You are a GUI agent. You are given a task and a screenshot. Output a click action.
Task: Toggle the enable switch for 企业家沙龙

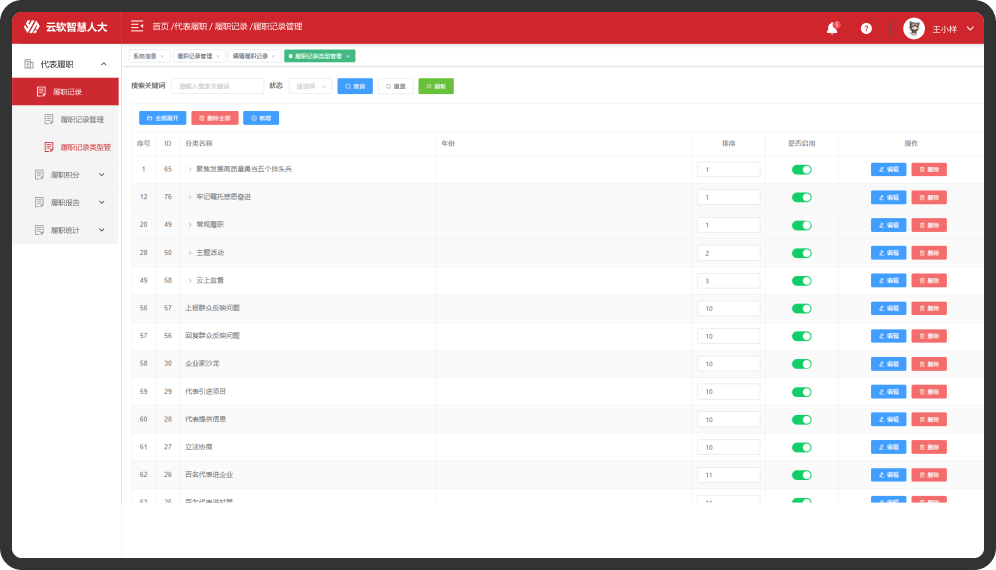[801, 364]
